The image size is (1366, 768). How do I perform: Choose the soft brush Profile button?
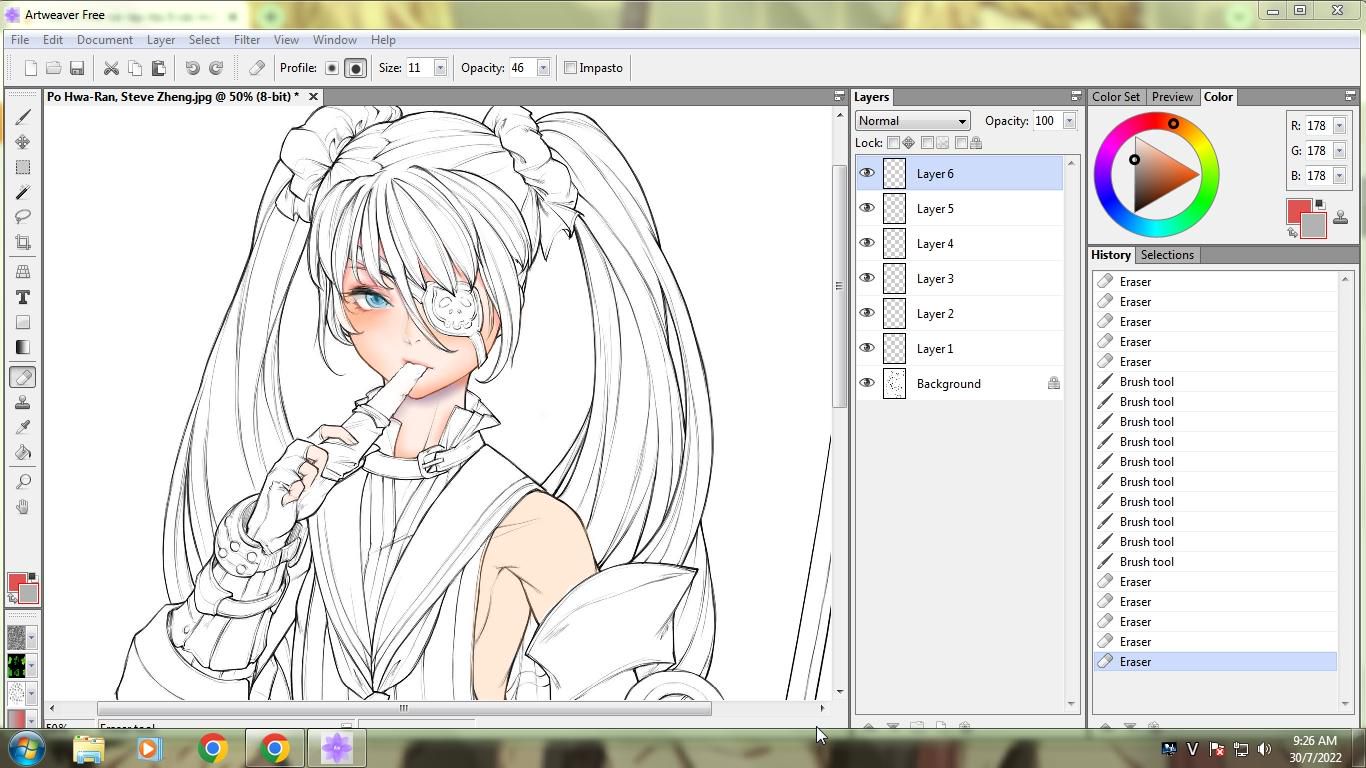[x=332, y=68]
